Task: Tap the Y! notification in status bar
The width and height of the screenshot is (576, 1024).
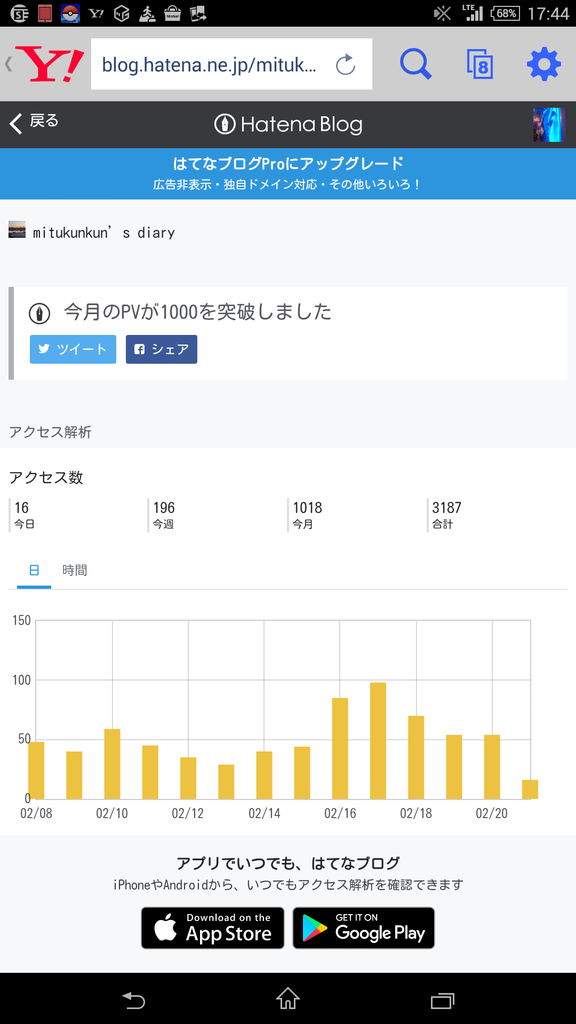Action: tap(96, 12)
